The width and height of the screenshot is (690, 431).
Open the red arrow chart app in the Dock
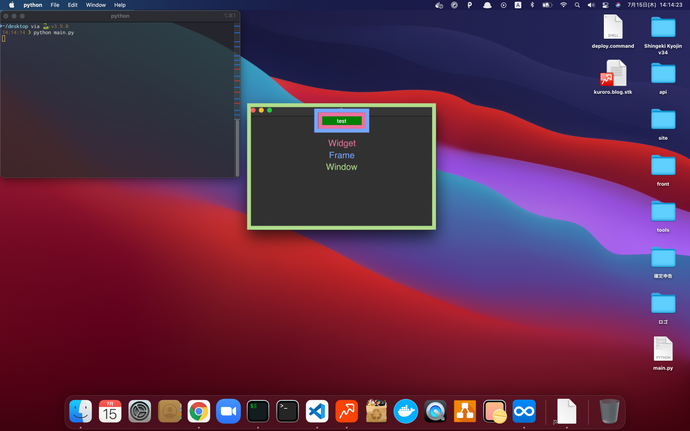tap(346, 411)
